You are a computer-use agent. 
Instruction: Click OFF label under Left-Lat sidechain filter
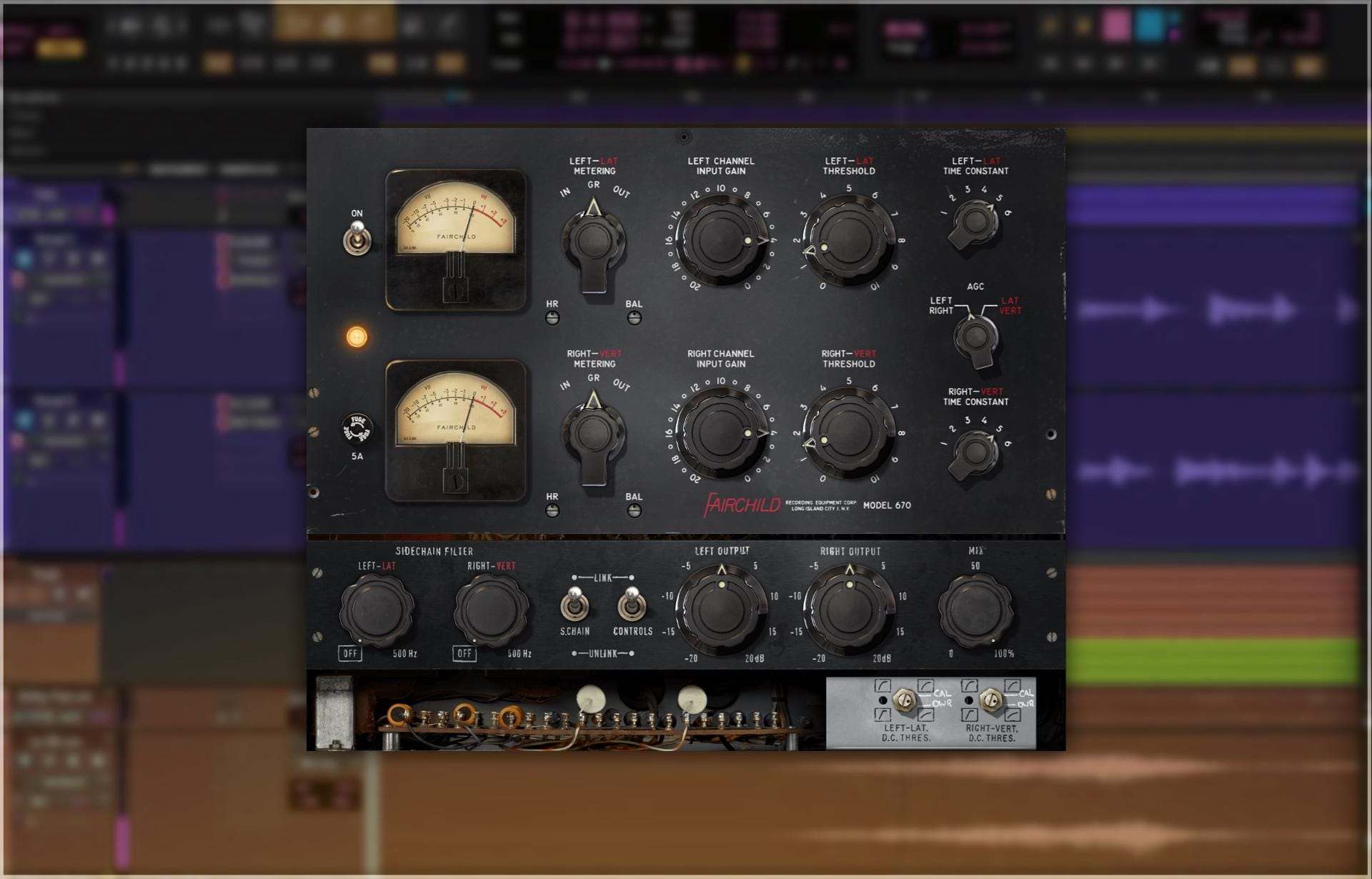pyautogui.click(x=350, y=653)
